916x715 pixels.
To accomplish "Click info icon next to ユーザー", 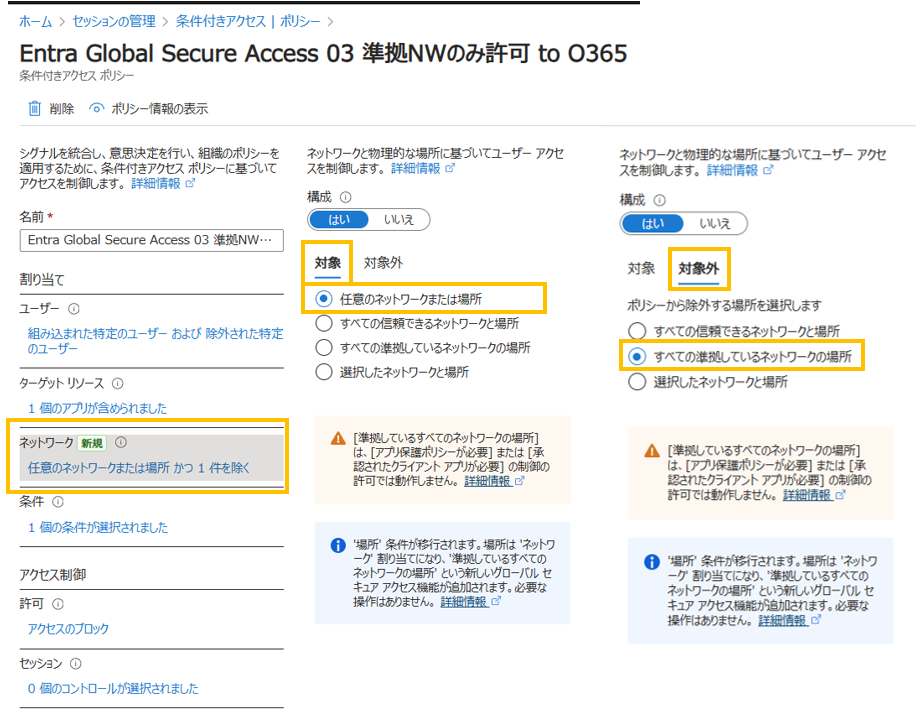I will pyautogui.click(x=74, y=308).
